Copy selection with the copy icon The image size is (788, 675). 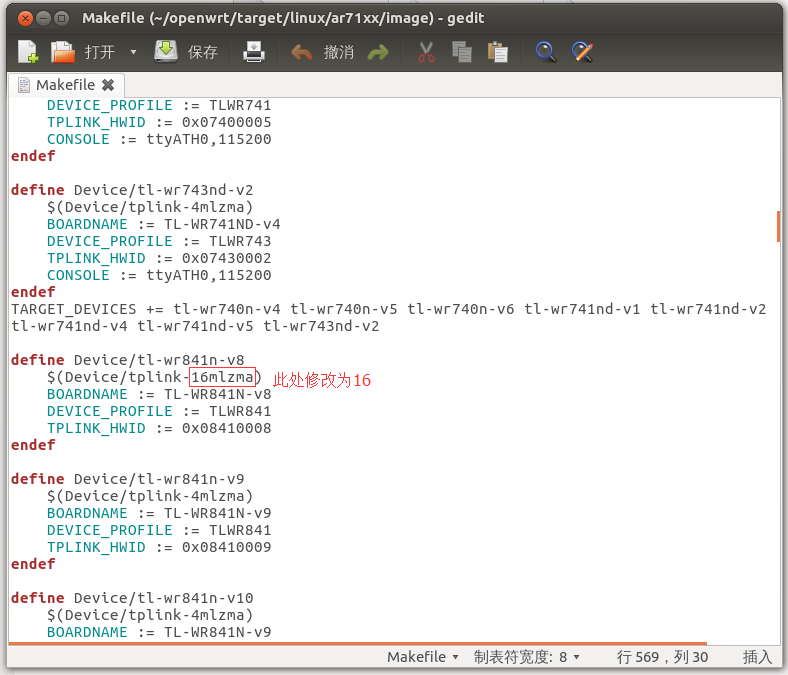(461, 52)
